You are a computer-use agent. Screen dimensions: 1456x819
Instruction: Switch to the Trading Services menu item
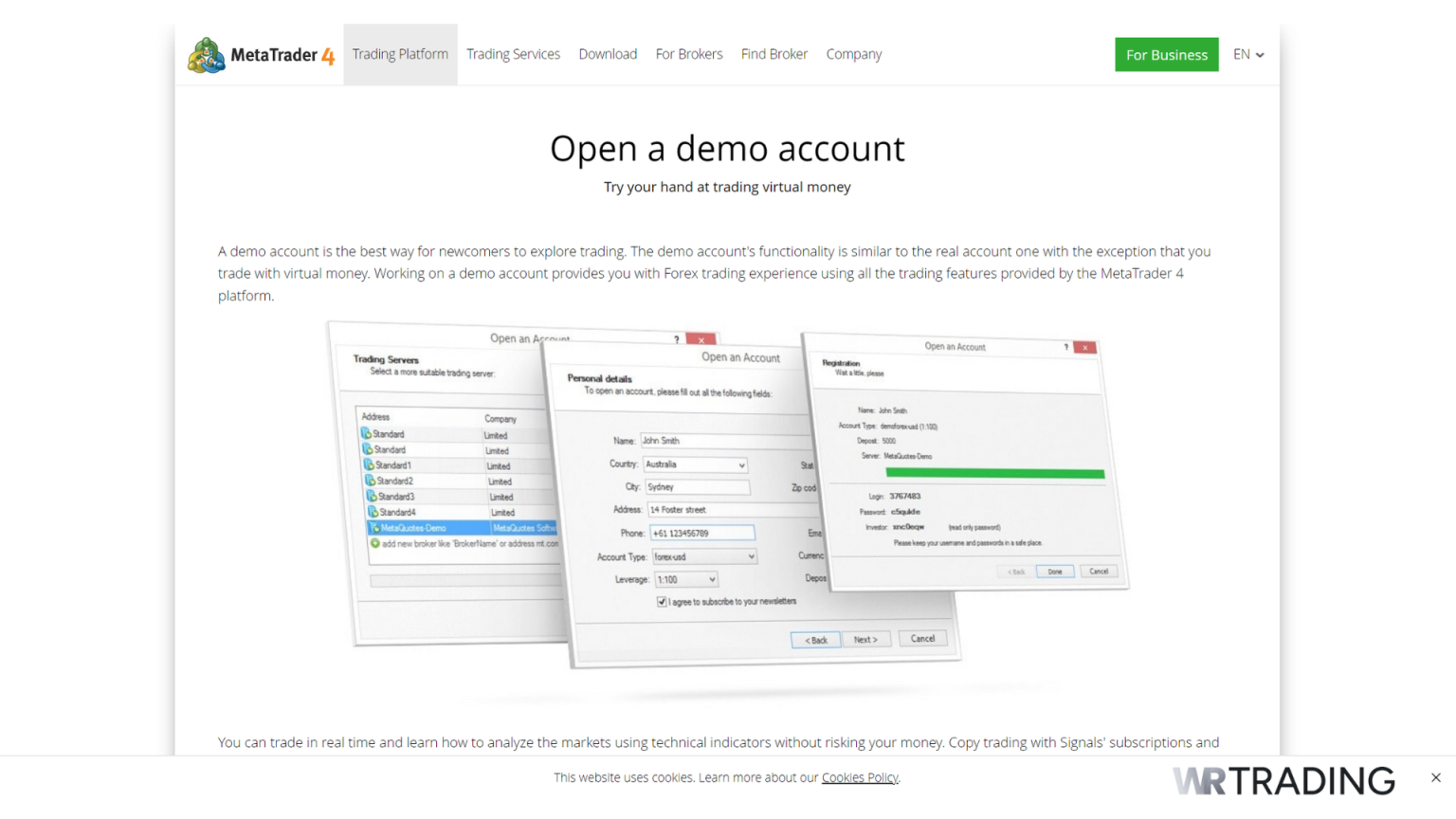tap(514, 54)
